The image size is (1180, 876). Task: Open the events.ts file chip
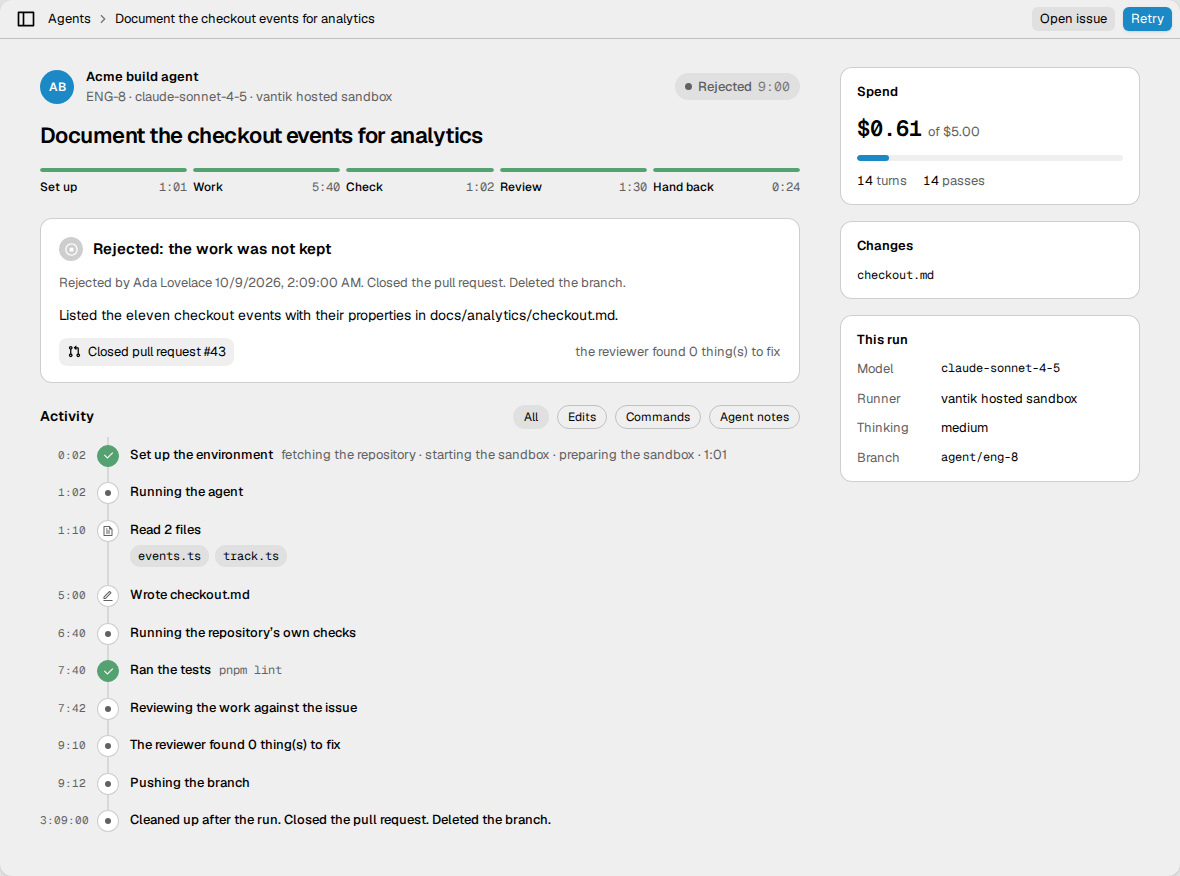(169, 556)
